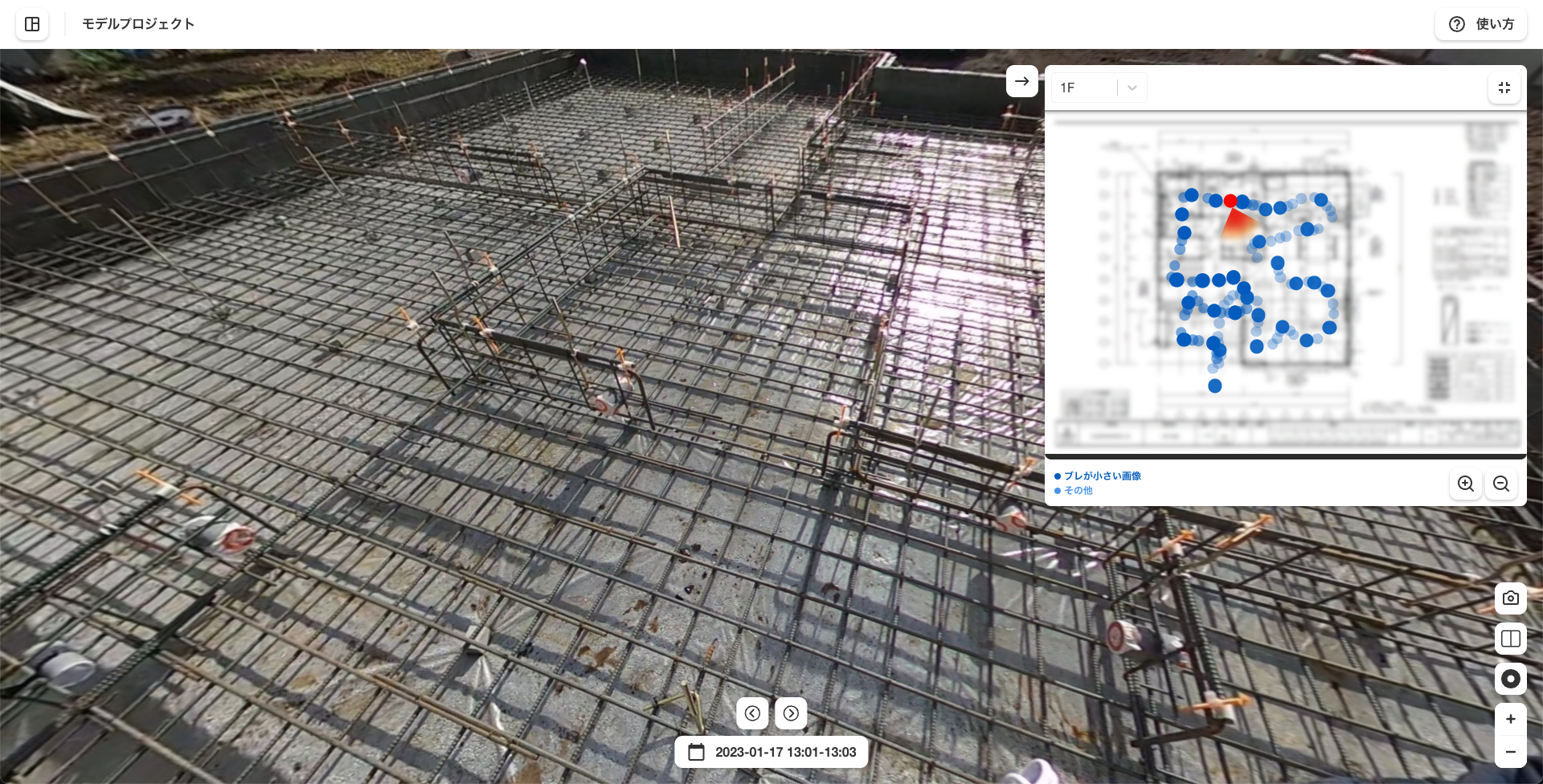
Task: Collapse the minimap panel with arrow button
Action: pos(1021,81)
